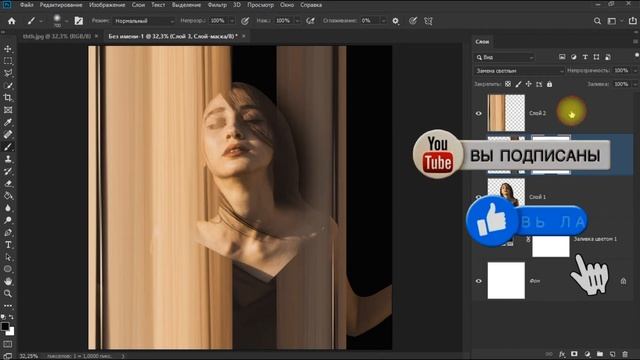Viewport: 640px width, 360px height.
Task: Click new adjustment layer icon
Action: coord(587,354)
